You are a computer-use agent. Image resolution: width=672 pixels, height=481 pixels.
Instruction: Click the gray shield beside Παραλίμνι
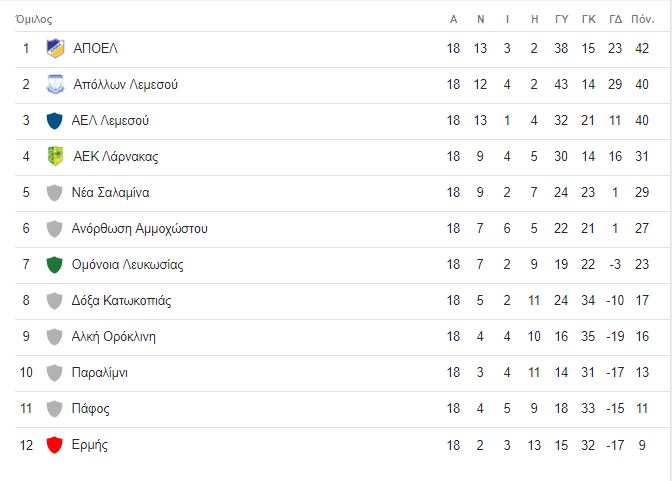pos(54,373)
